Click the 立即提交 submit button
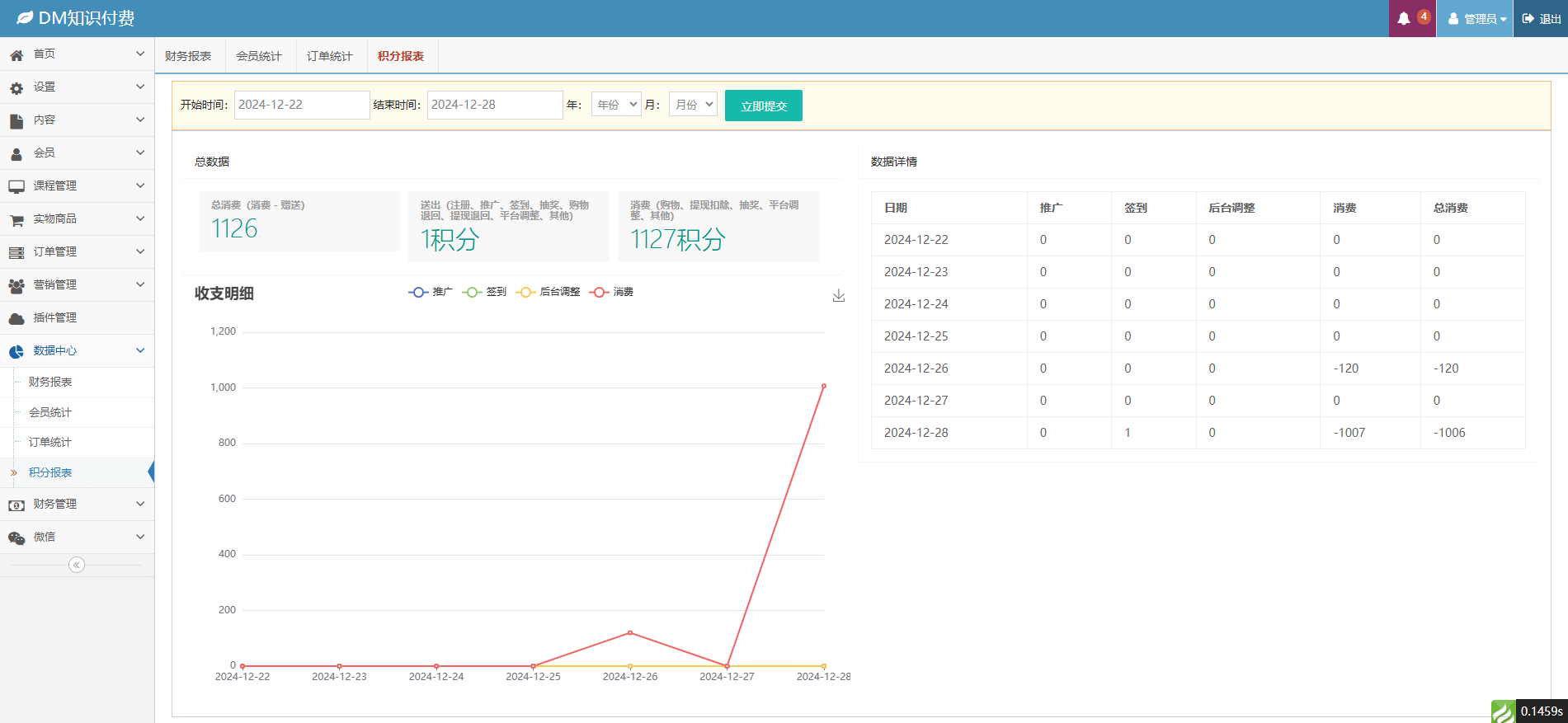 coord(763,106)
